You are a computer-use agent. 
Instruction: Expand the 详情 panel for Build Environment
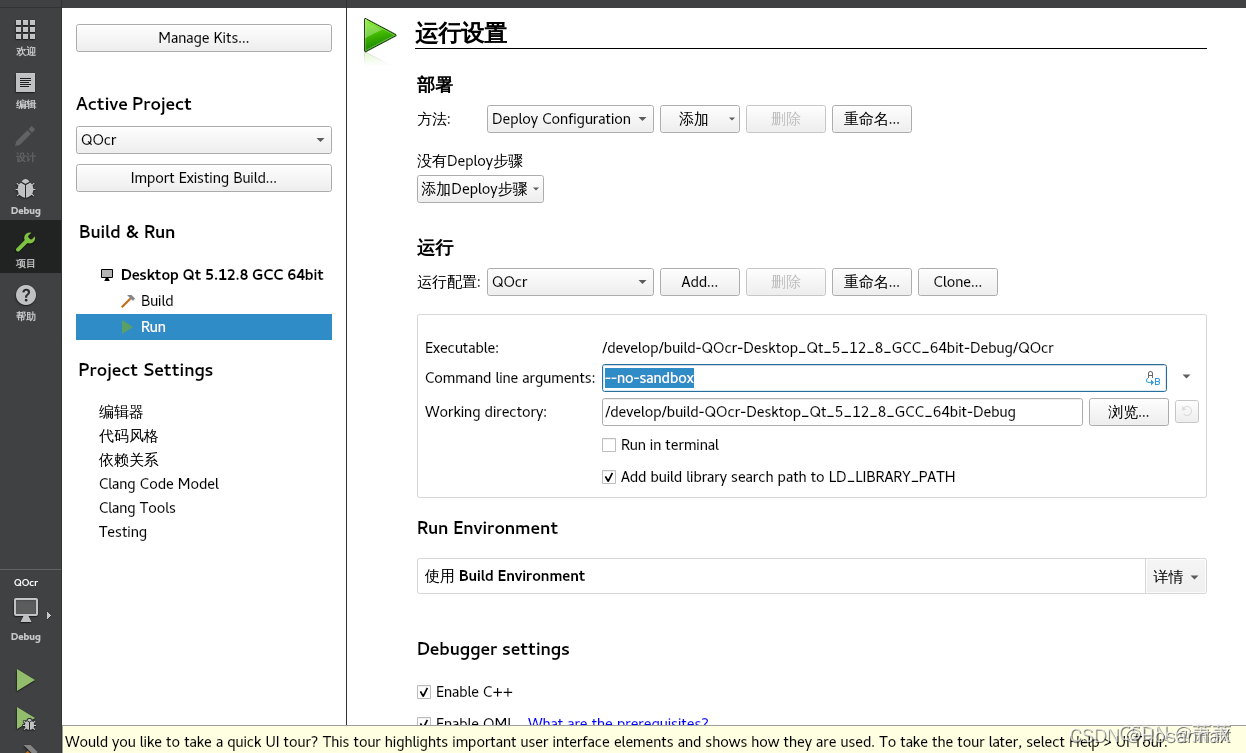pos(1175,576)
